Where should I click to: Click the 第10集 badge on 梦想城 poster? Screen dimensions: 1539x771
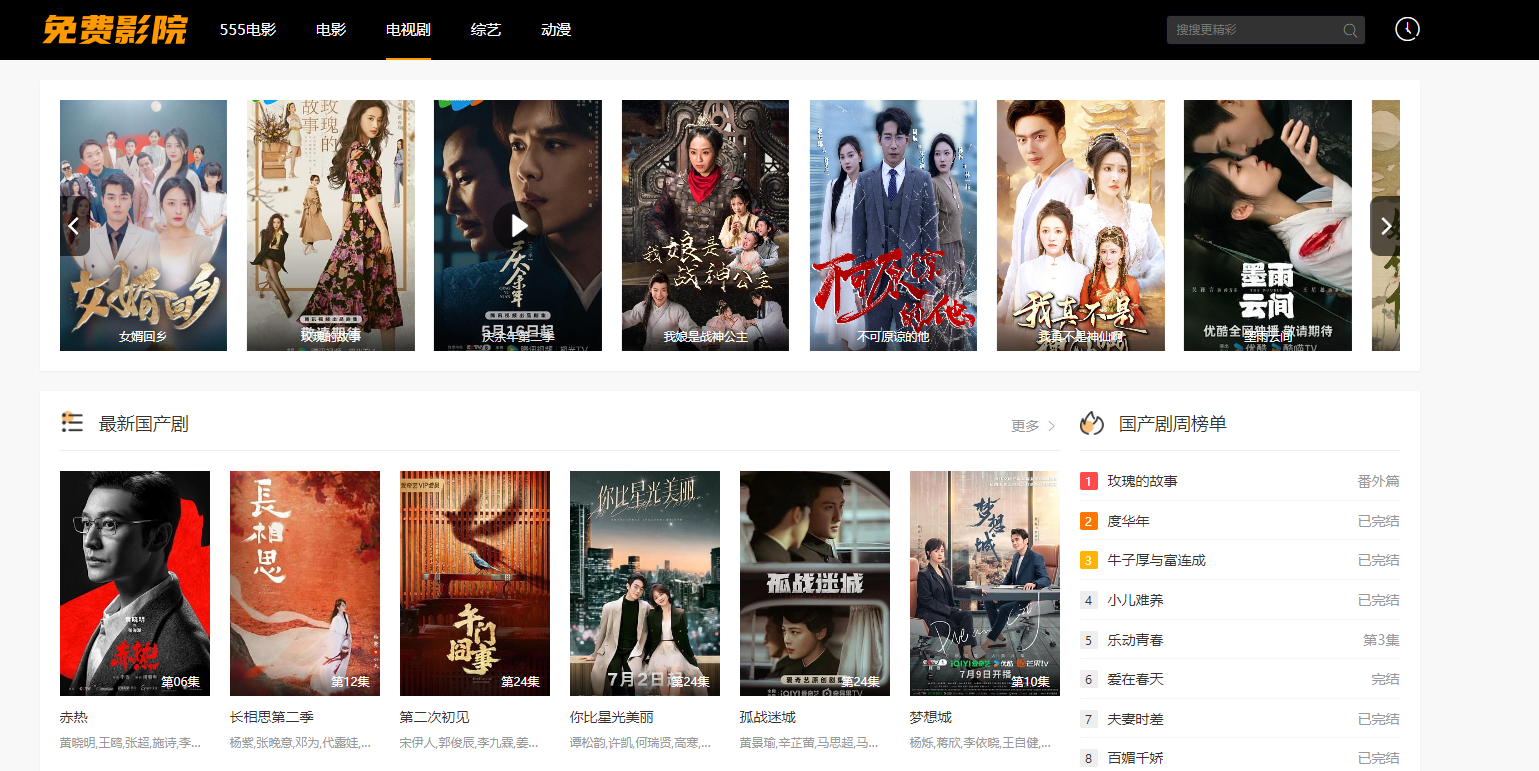pyautogui.click(x=1031, y=682)
